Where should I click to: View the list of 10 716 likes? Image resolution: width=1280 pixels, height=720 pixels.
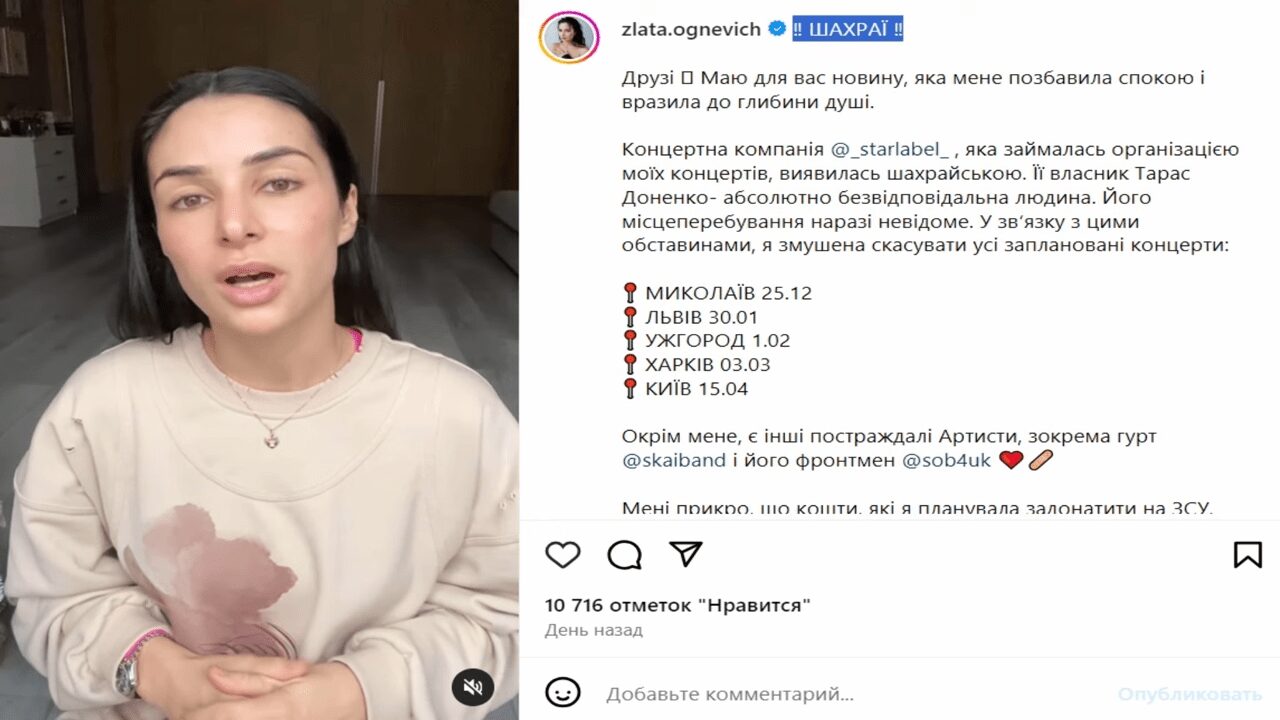pyautogui.click(x=677, y=605)
